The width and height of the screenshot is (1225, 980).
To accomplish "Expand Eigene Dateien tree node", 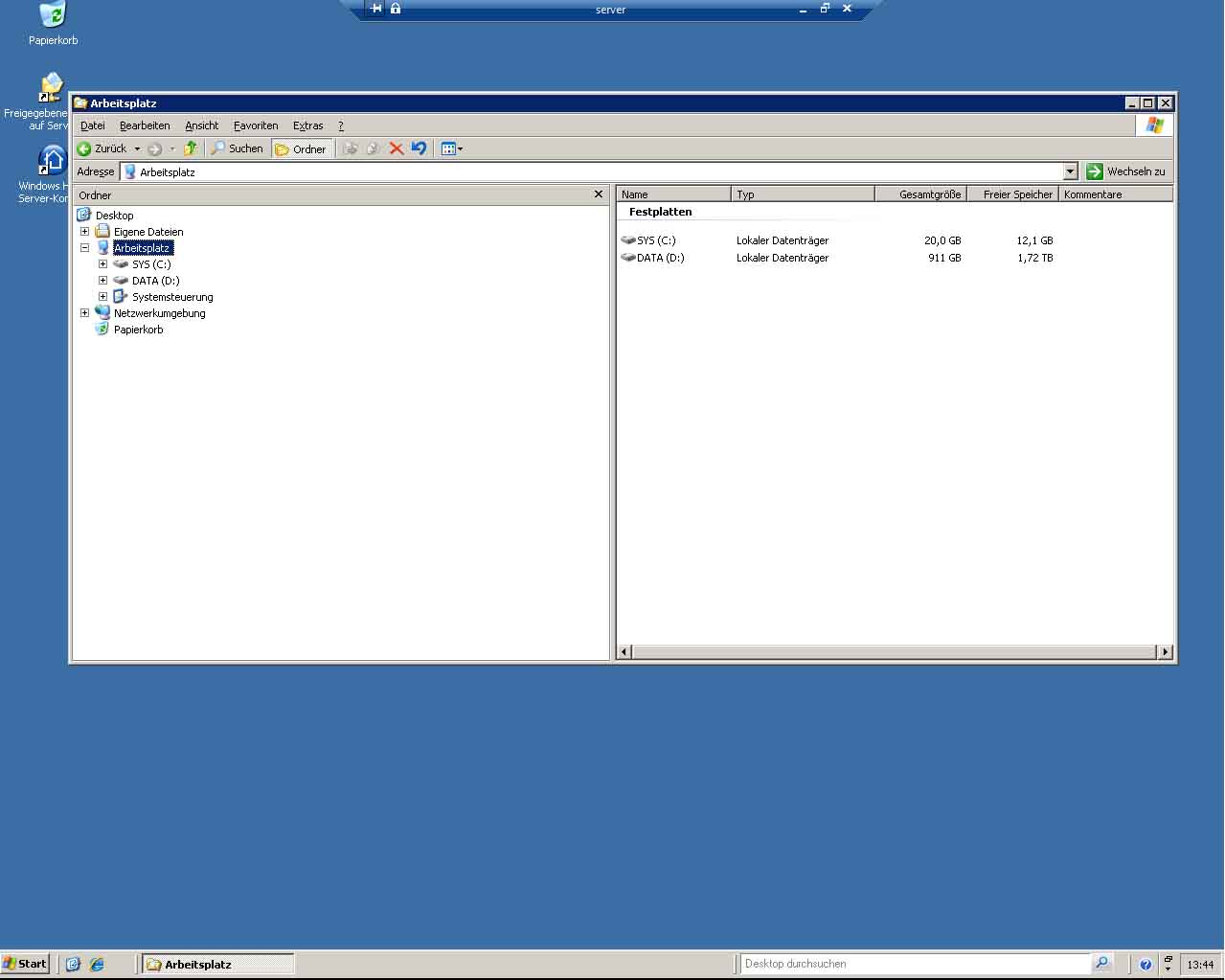I will tap(84, 232).
